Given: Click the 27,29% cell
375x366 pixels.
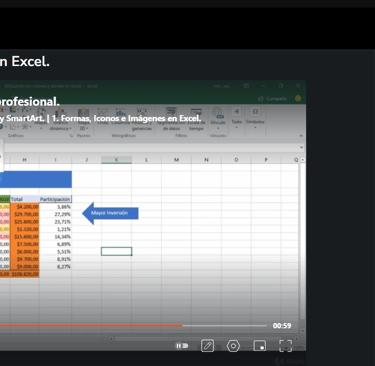Looking at the screenshot, I should pyautogui.click(x=55, y=214).
